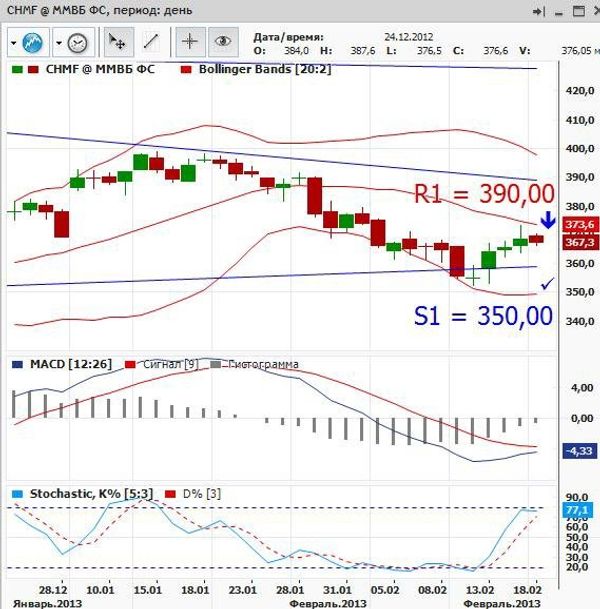This screenshot has height=609, width=600.
Task: Click the MACD blue legend swatch
Action: 17,365
